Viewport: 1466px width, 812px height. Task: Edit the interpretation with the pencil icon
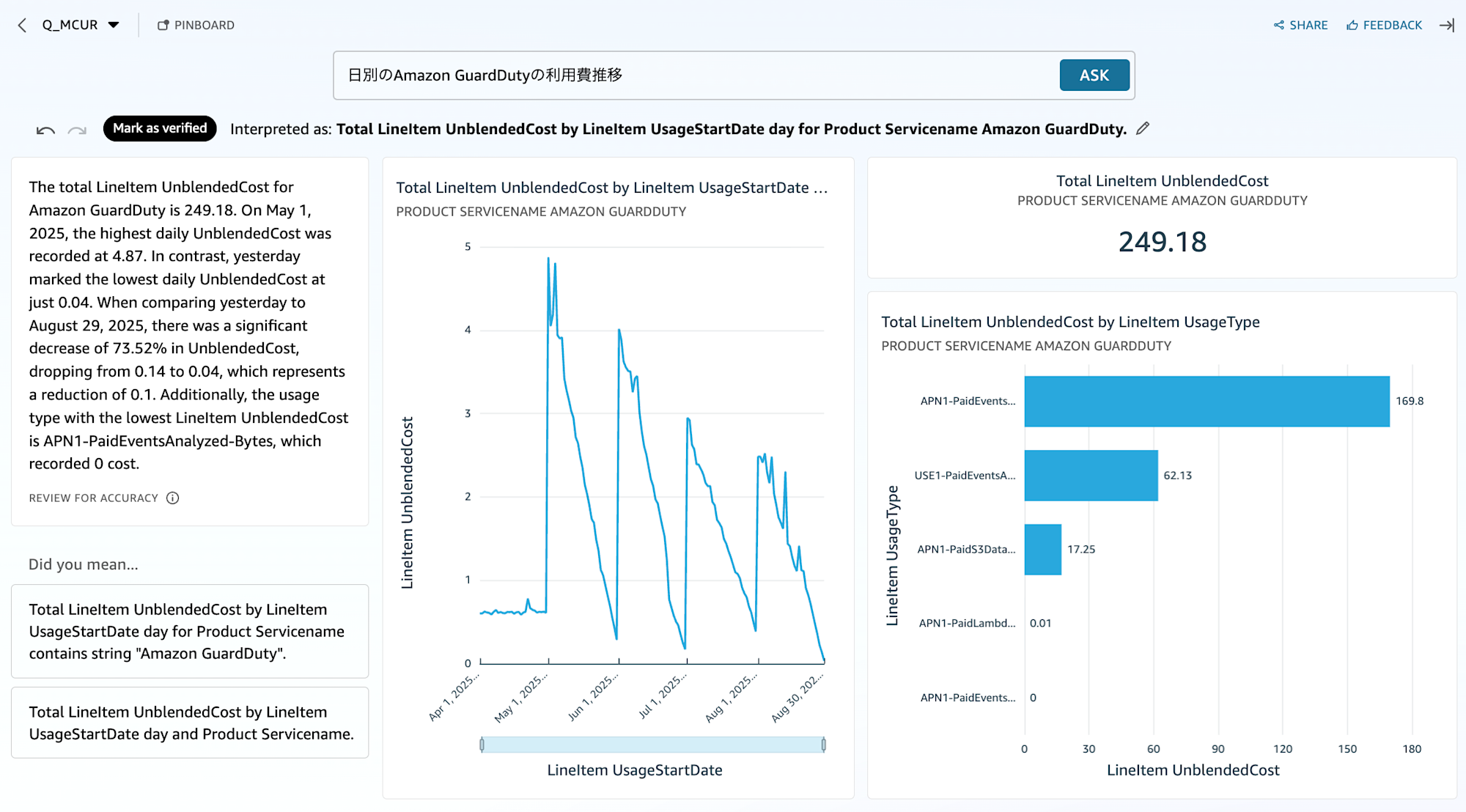click(x=1143, y=128)
